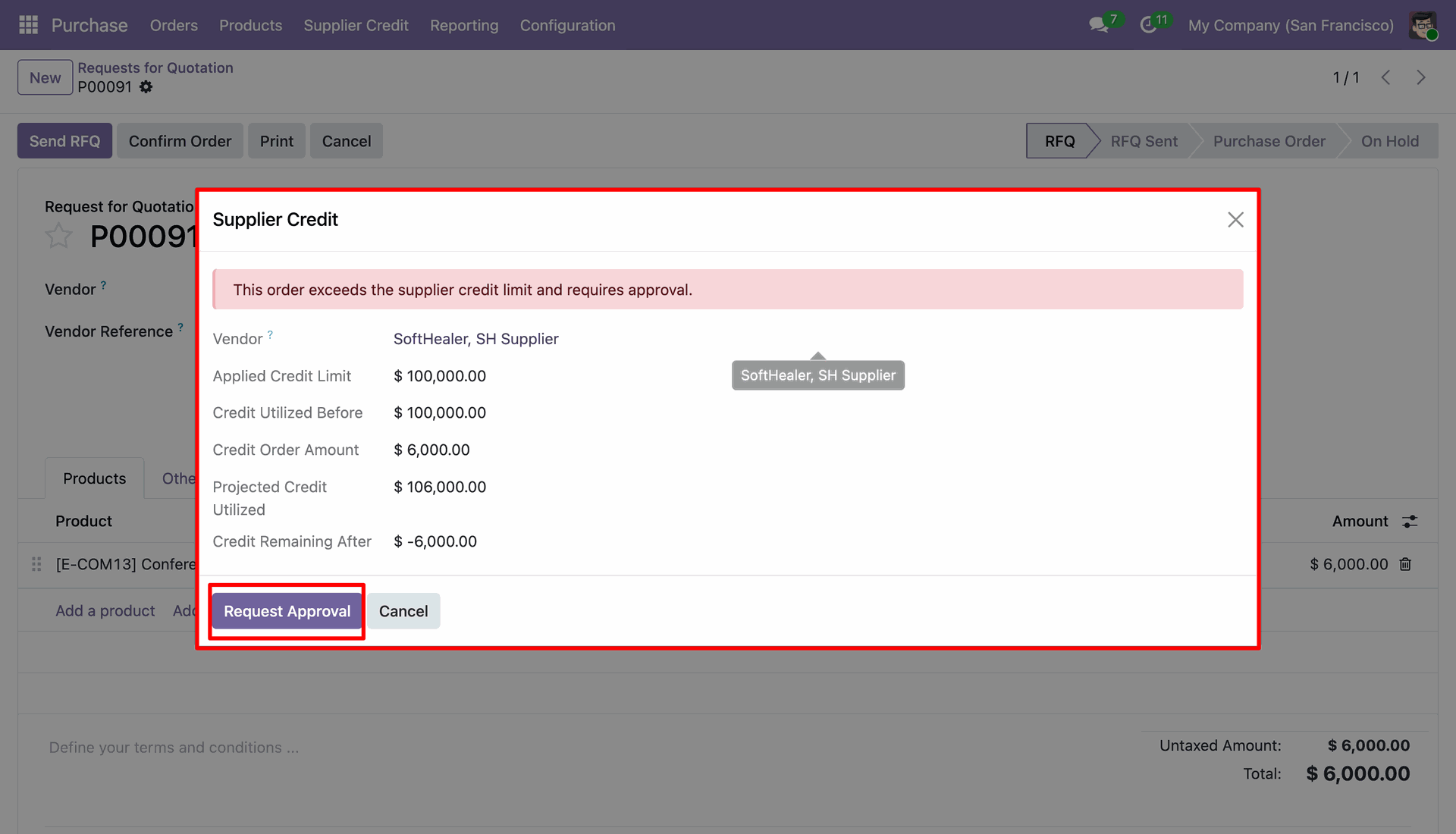1456x834 pixels.
Task: Click Add a product link
Action: pyautogui.click(x=105, y=610)
